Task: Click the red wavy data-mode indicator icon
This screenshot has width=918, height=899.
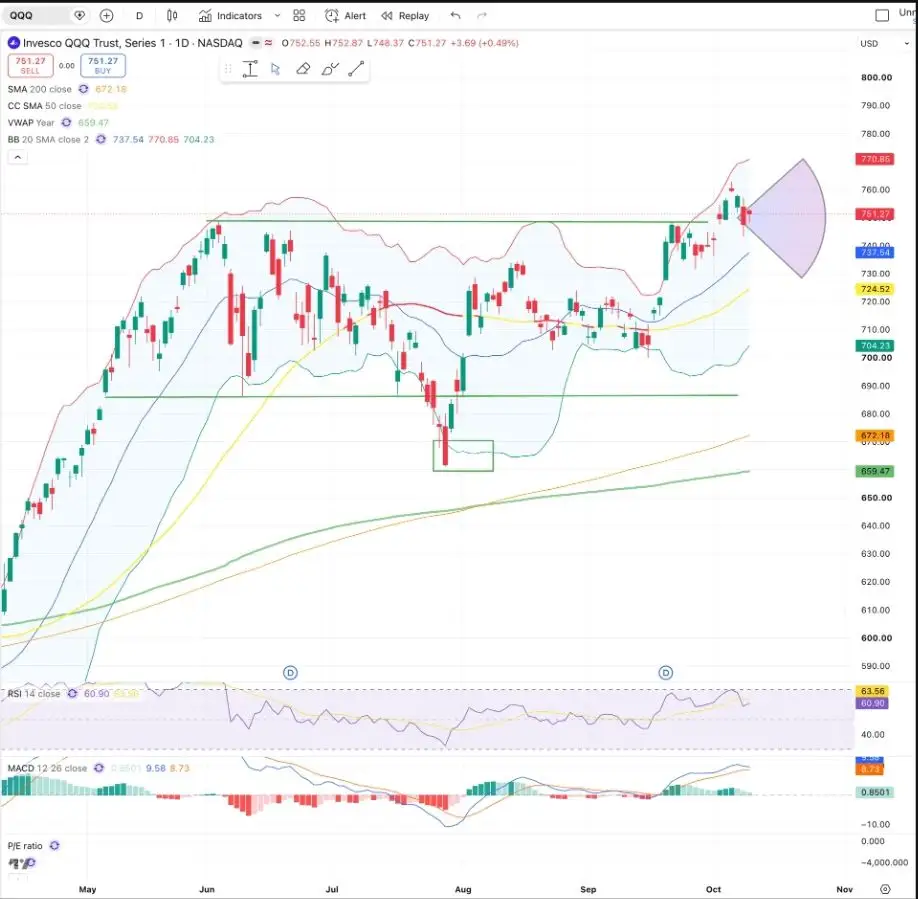Action: point(269,43)
